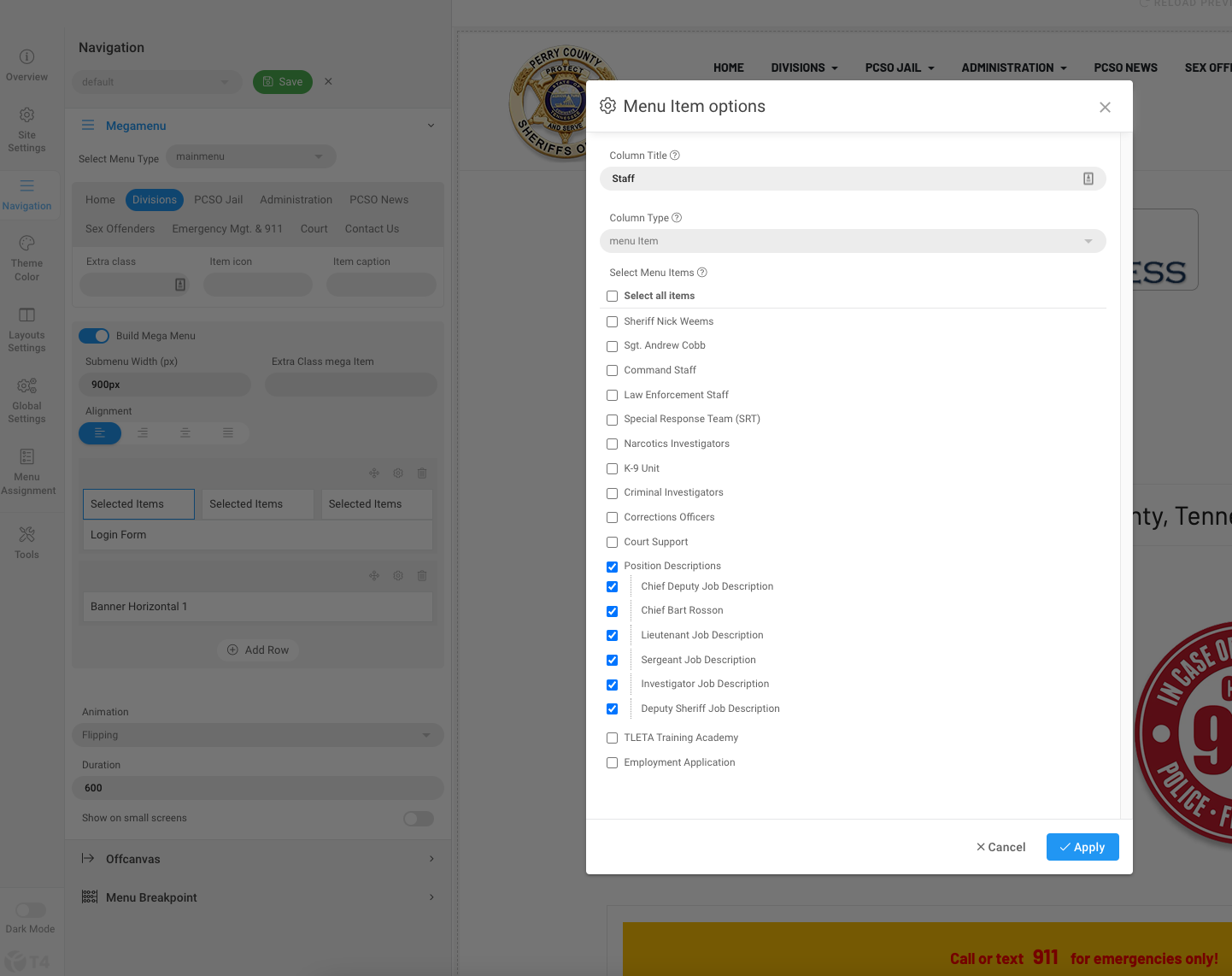This screenshot has height=976, width=1232.
Task: Open the Animation Flipping dropdown
Action: (258, 735)
